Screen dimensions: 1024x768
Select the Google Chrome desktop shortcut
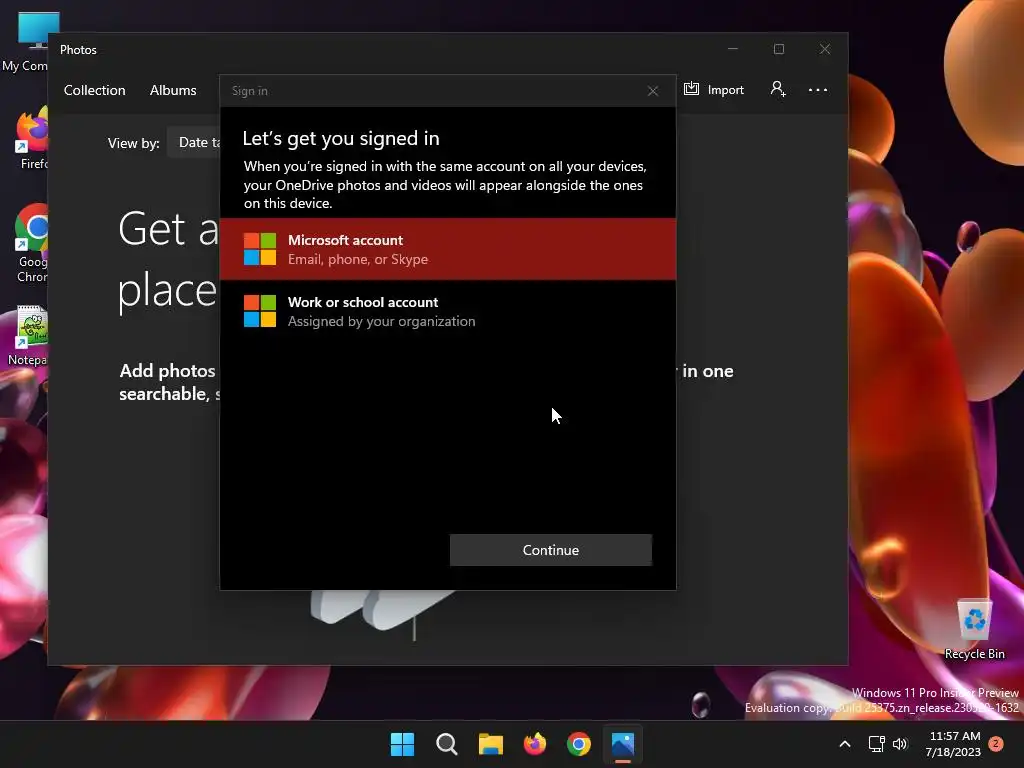pos(31,244)
